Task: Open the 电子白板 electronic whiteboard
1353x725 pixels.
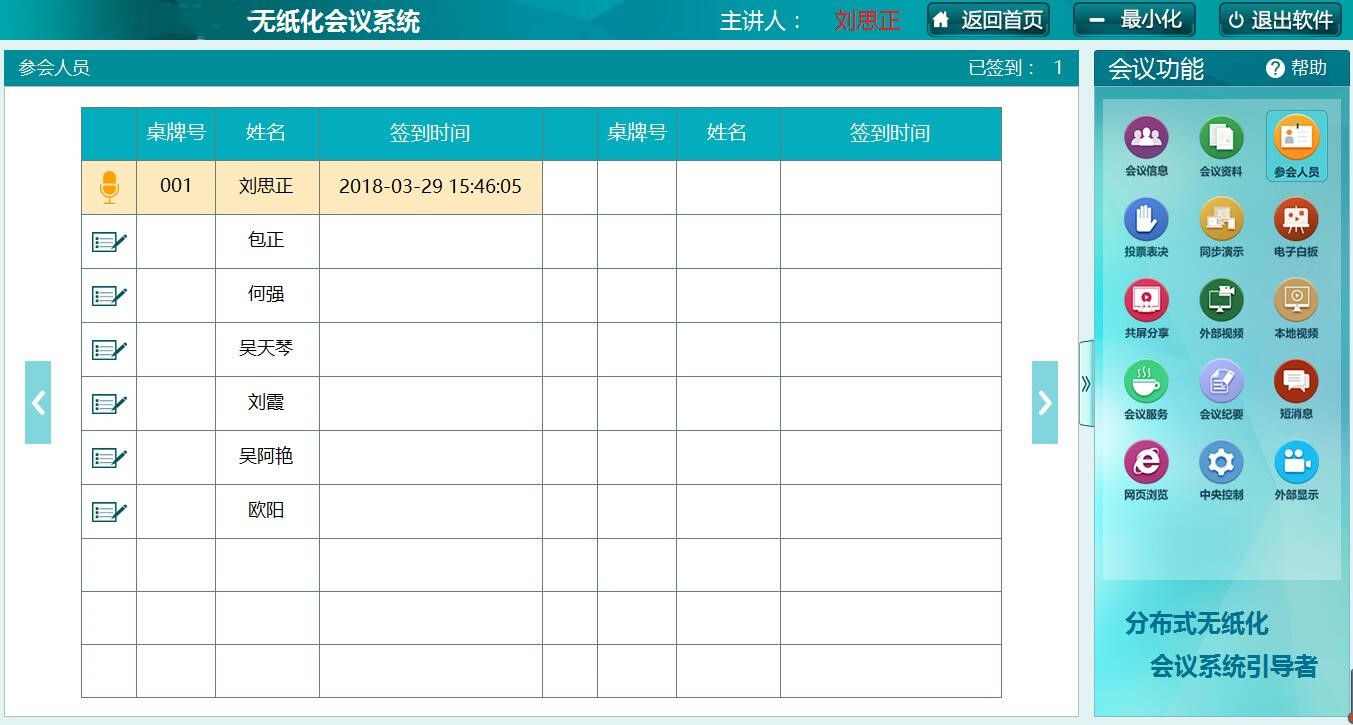Action: tap(1296, 221)
